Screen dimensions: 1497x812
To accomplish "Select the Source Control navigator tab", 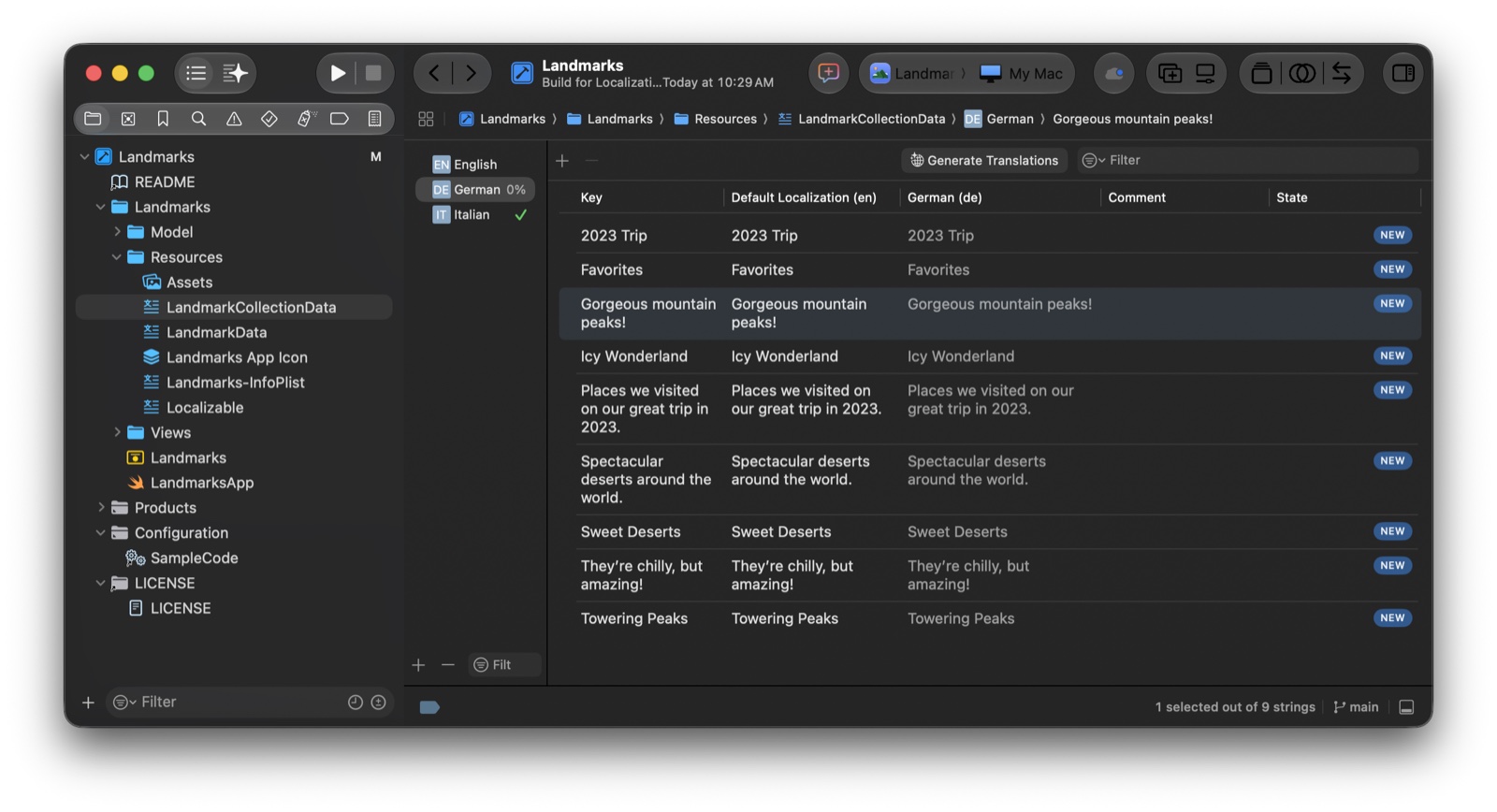I will [128, 119].
